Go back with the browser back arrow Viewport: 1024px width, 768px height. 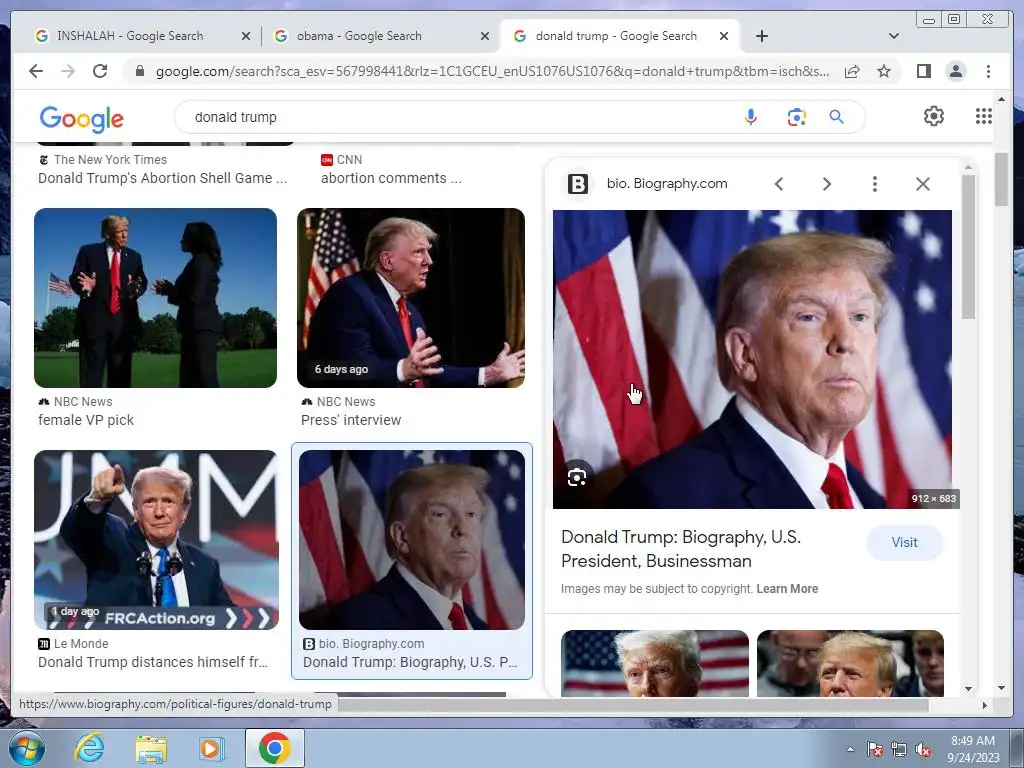tap(36, 71)
